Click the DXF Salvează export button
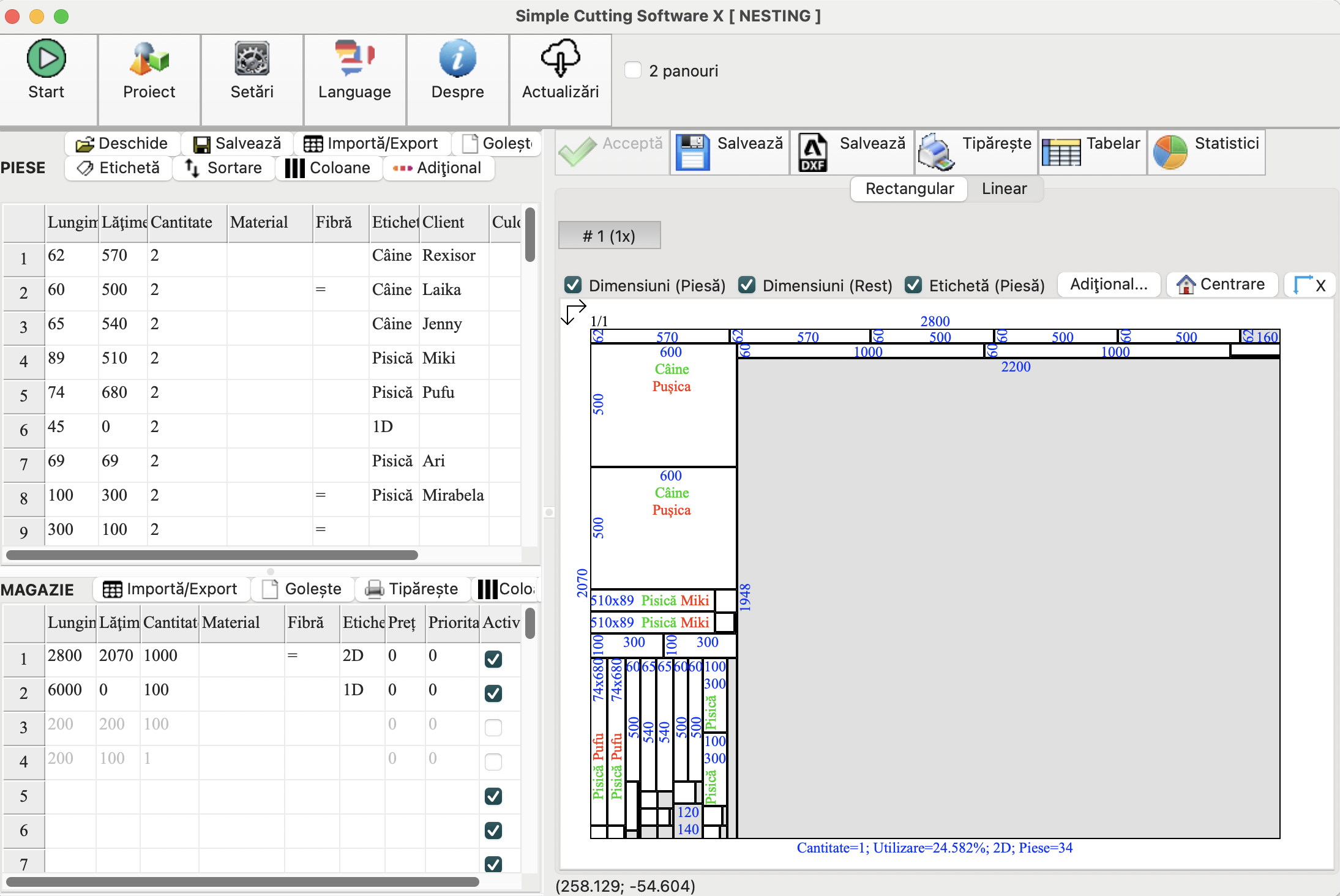1340x896 pixels. [x=852, y=152]
